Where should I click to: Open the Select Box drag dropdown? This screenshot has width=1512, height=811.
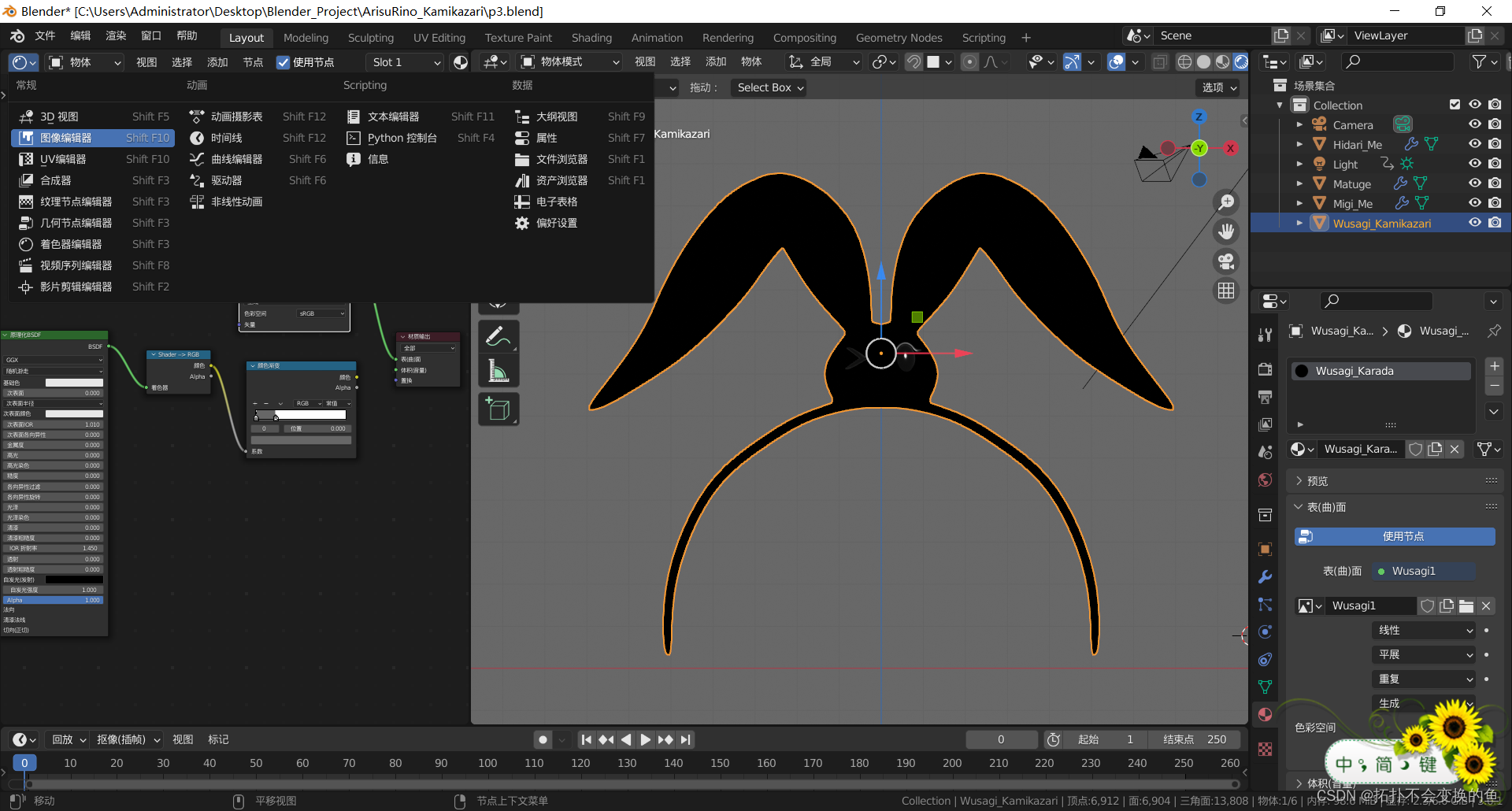tap(769, 87)
